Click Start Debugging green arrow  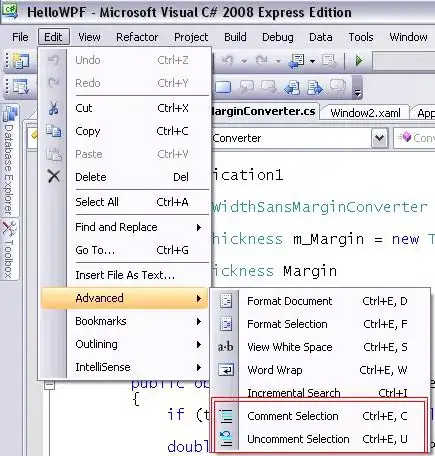[x=359, y=61]
